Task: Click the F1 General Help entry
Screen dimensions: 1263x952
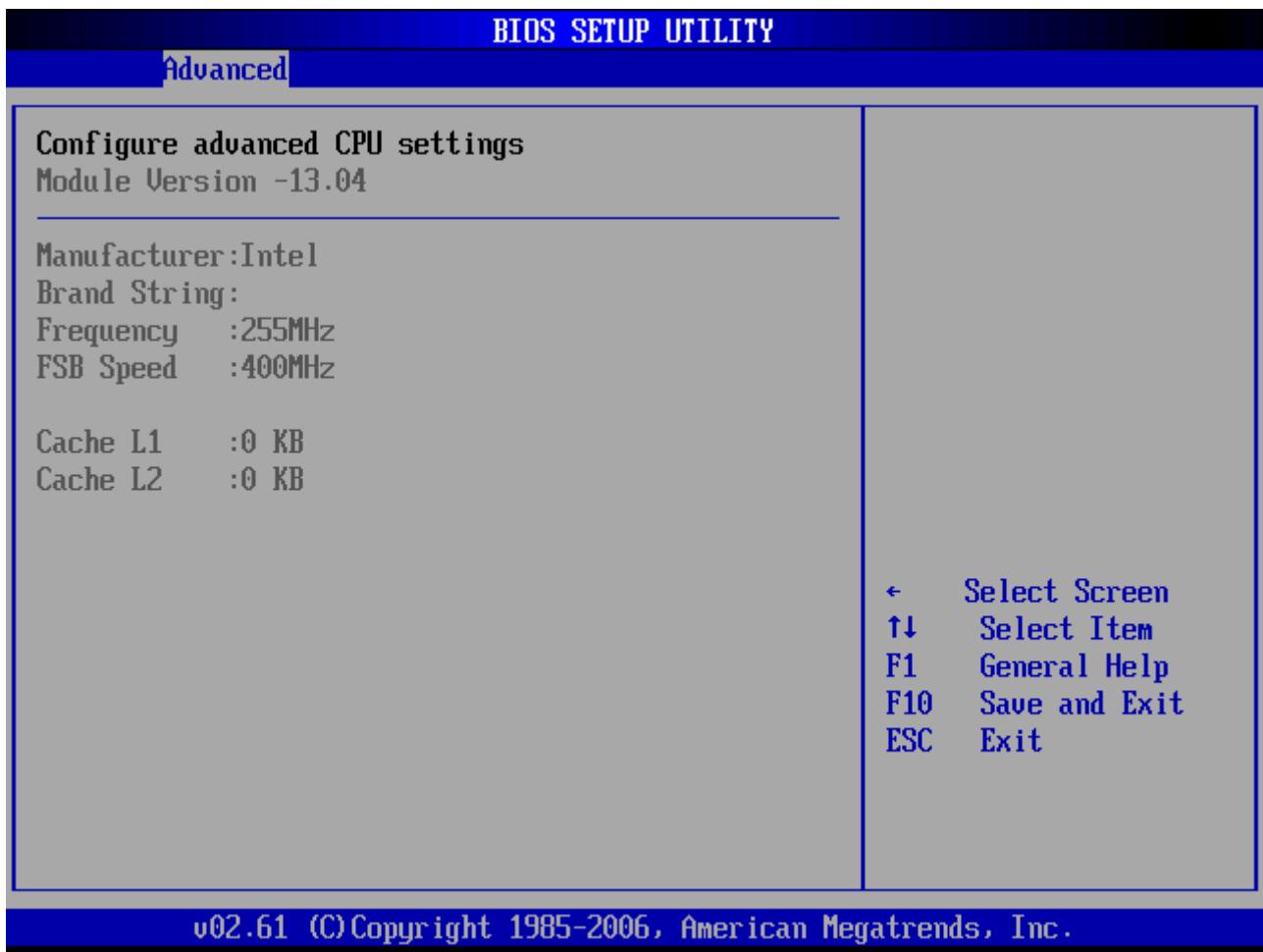Action: click(x=1026, y=667)
